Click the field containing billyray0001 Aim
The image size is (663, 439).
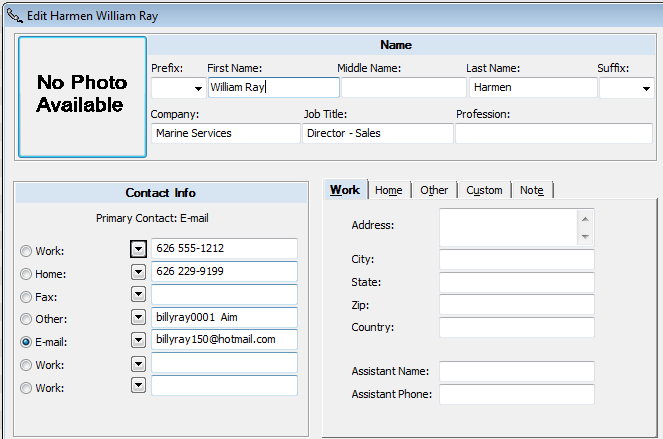tap(225, 317)
